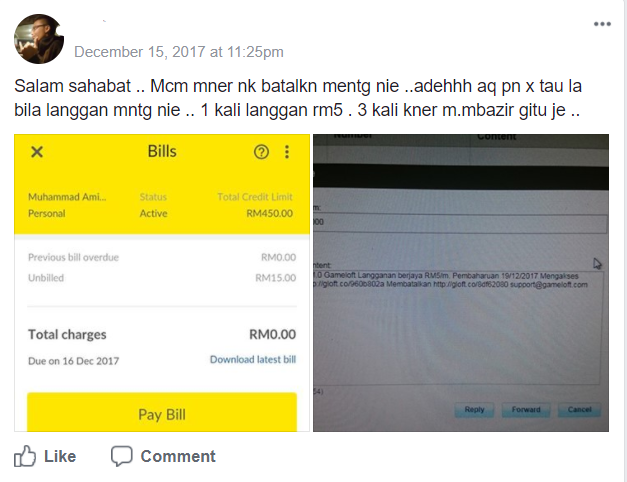Click the Reply button in message window
This screenshot has width=627, height=482.
474,410
